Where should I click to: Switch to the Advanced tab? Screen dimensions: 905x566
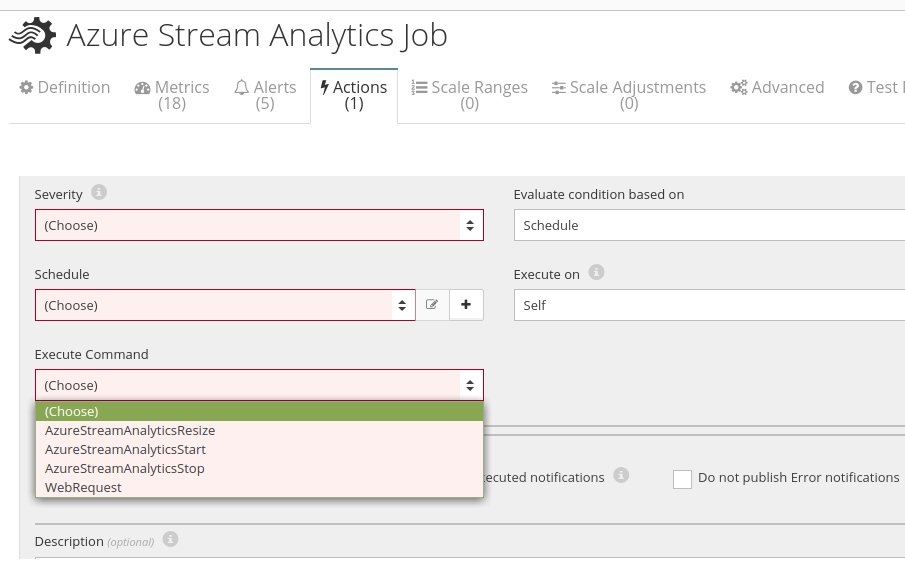pos(777,88)
